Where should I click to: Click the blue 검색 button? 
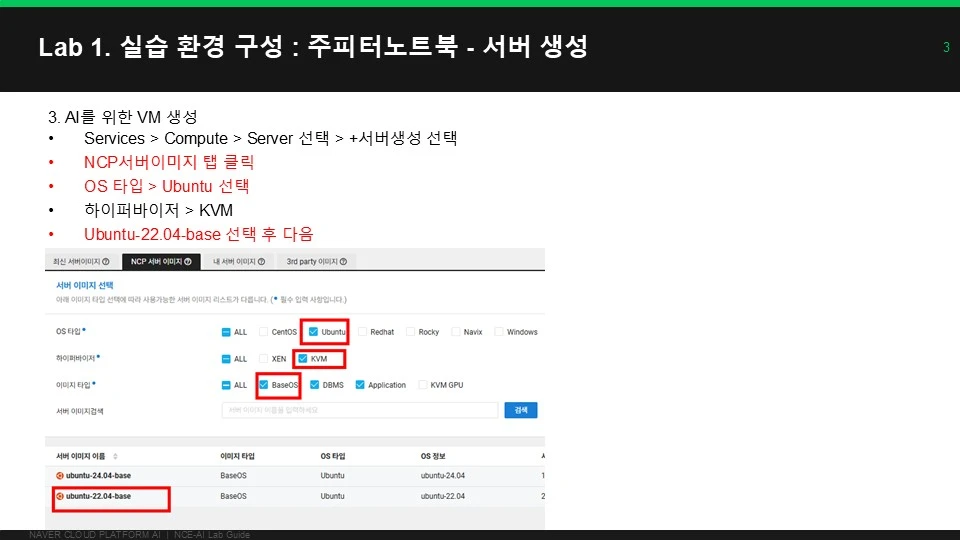click(x=521, y=410)
